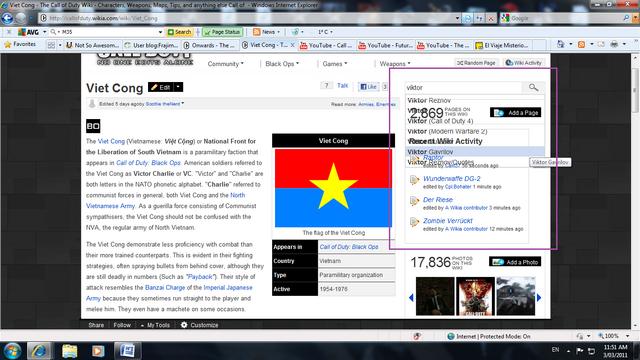This screenshot has width=640, height=360.
Task: Switch to El Viaje Misterio... tab
Action: tap(502, 45)
